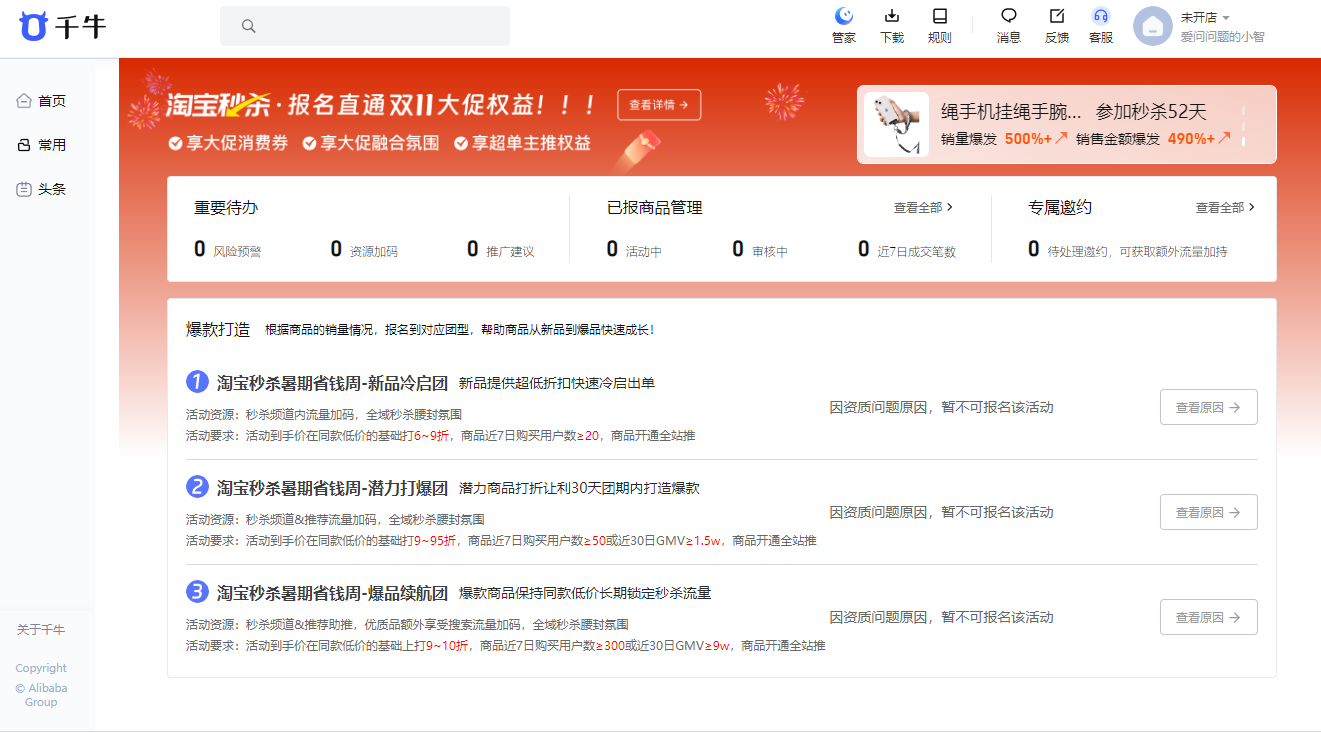Click the number 3 badge for 爆品续航团
The image size is (1321, 732).
[x=197, y=592]
